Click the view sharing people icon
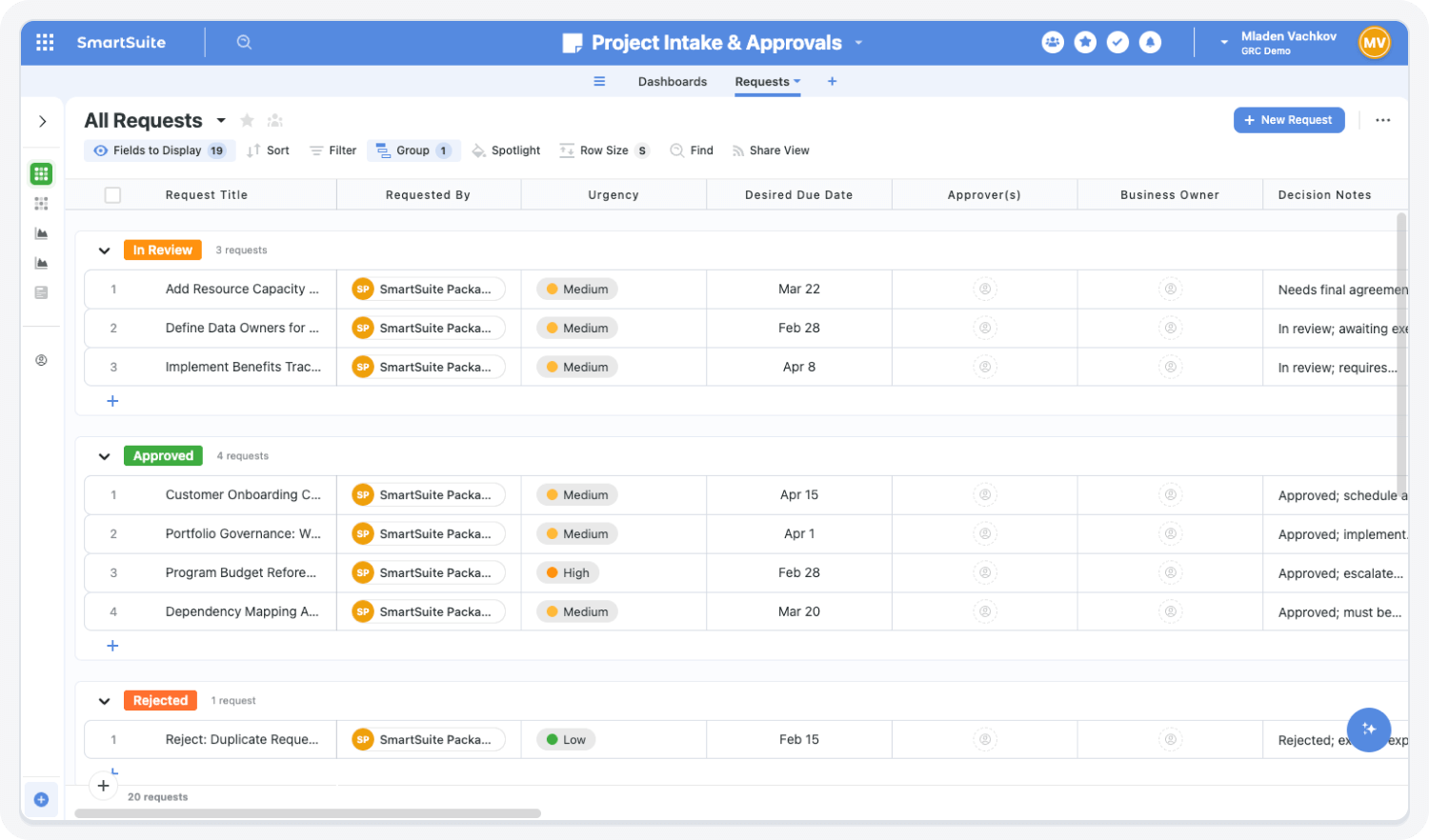The image size is (1429, 840). [275, 120]
